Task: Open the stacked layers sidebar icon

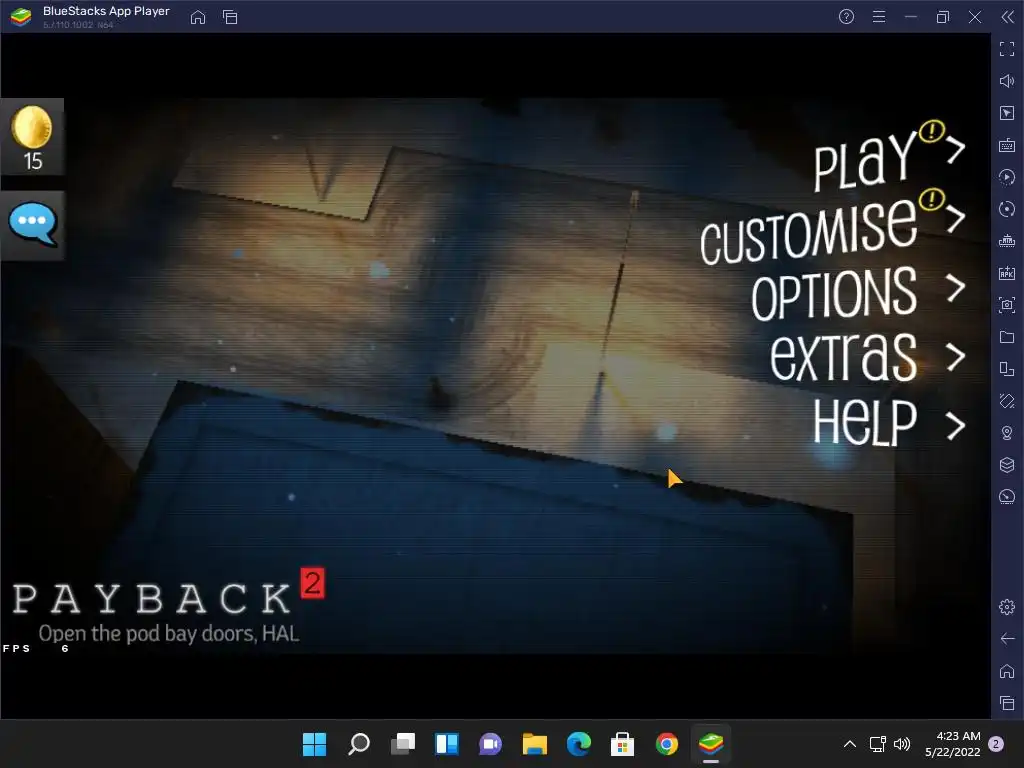Action: 1007,465
